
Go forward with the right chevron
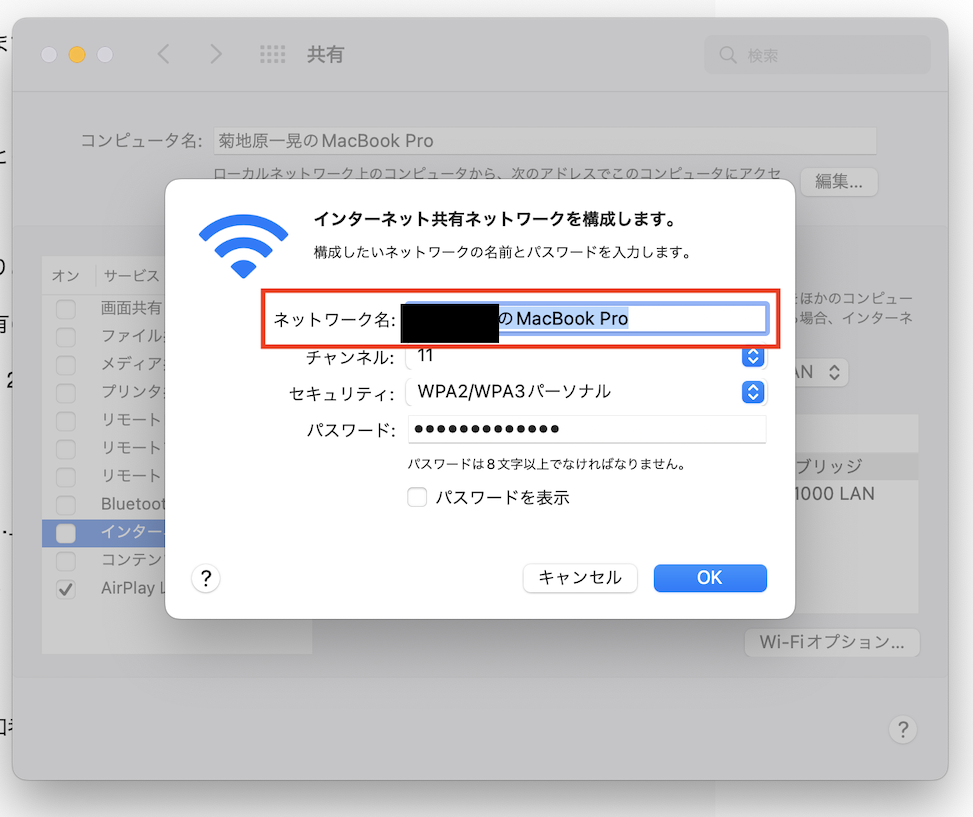(x=215, y=54)
